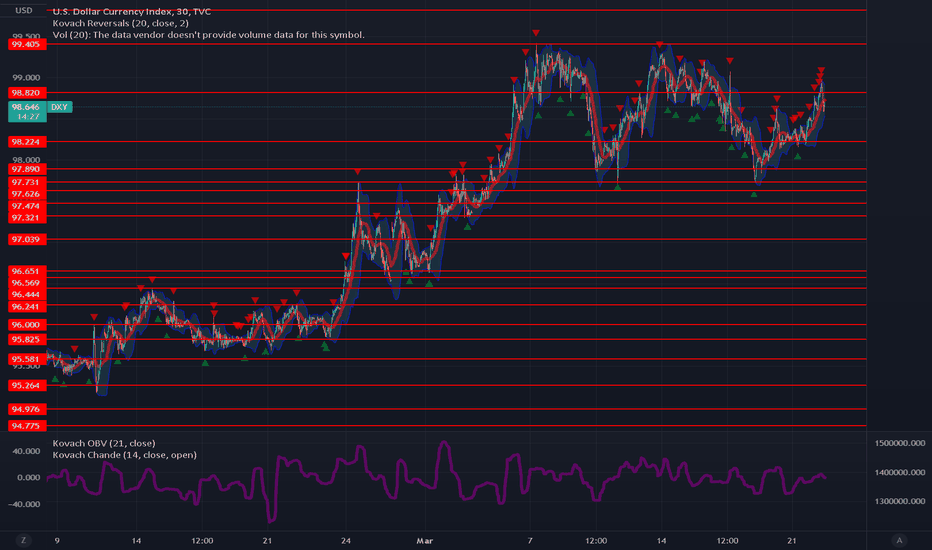
Task: Click the 98.224 price level label
Action: (27, 142)
